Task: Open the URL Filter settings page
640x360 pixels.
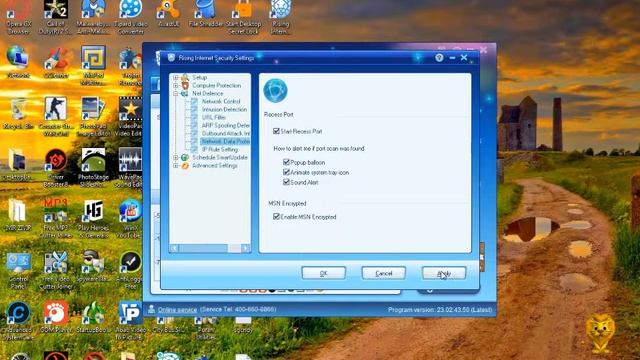Action: [213, 117]
